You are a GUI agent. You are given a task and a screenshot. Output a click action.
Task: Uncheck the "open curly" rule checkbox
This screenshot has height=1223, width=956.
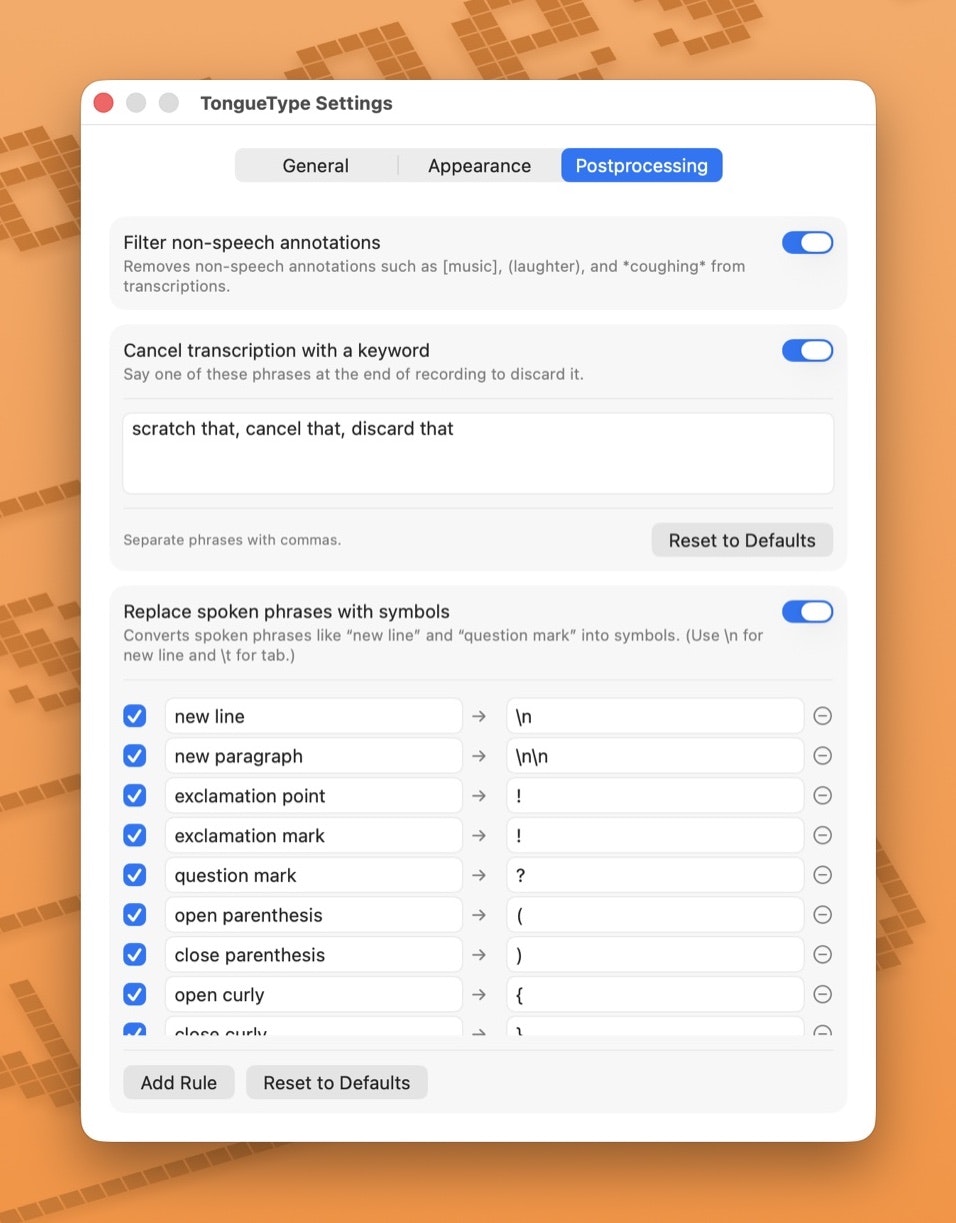click(x=135, y=995)
